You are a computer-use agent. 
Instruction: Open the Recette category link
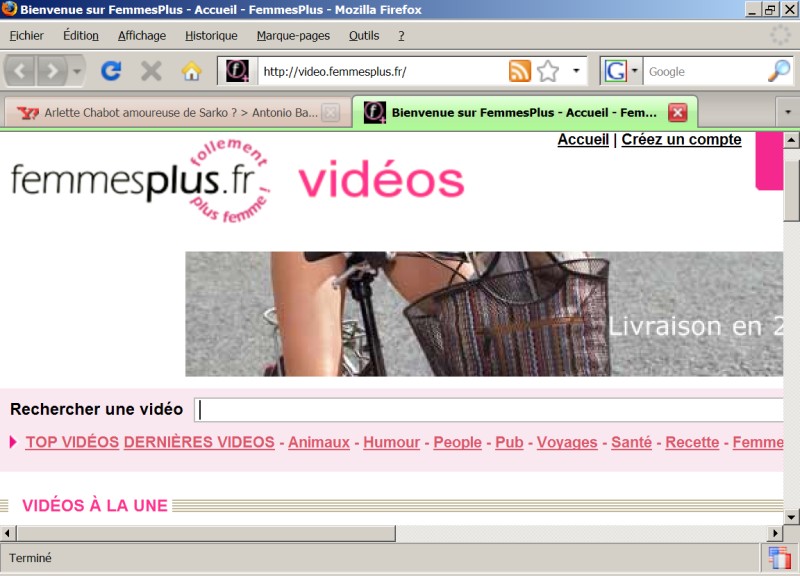click(x=692, y=442)
